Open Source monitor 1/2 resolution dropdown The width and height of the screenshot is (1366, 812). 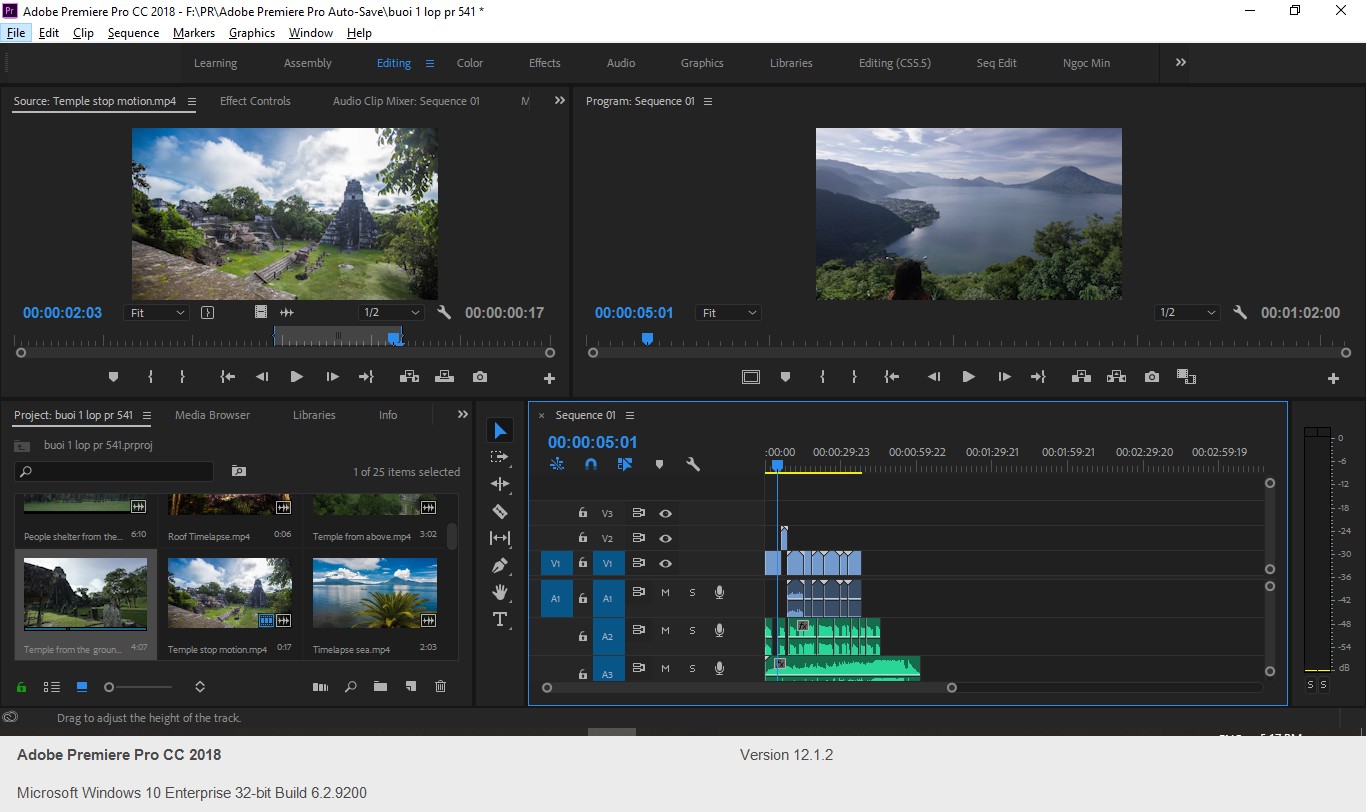(x=391, y=313)
